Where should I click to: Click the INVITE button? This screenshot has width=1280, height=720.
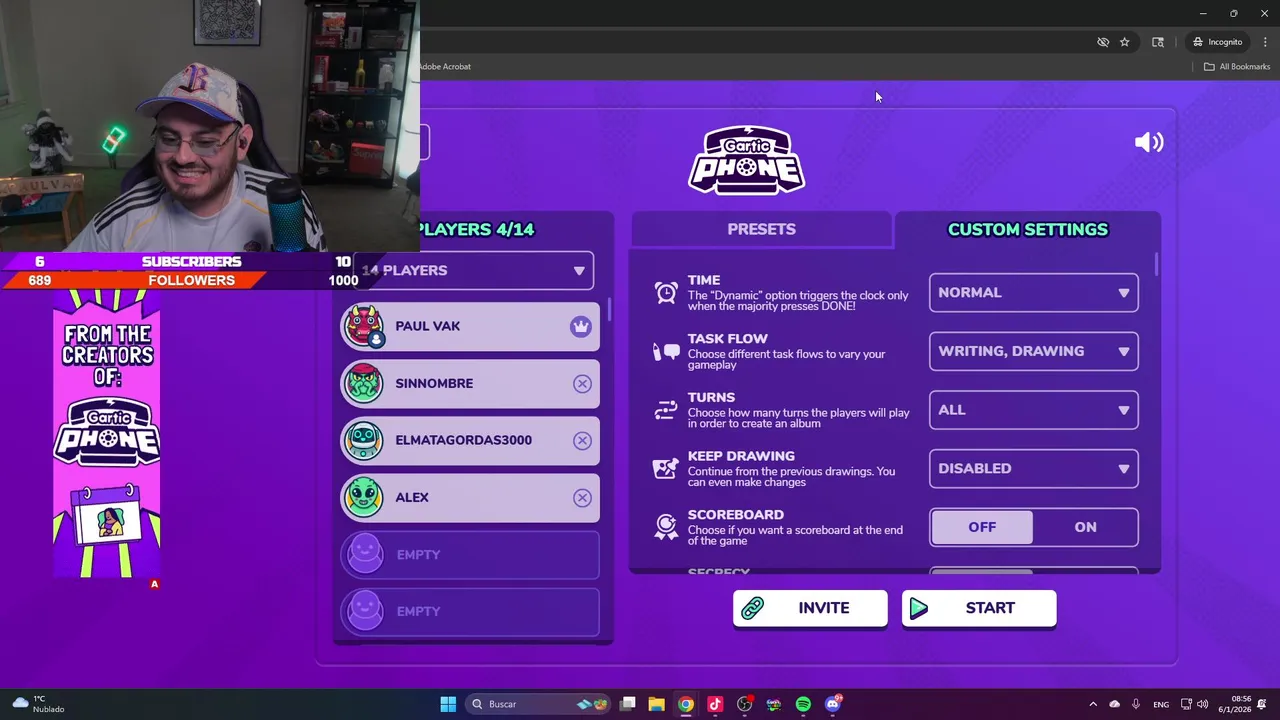(x=810, y=608)
